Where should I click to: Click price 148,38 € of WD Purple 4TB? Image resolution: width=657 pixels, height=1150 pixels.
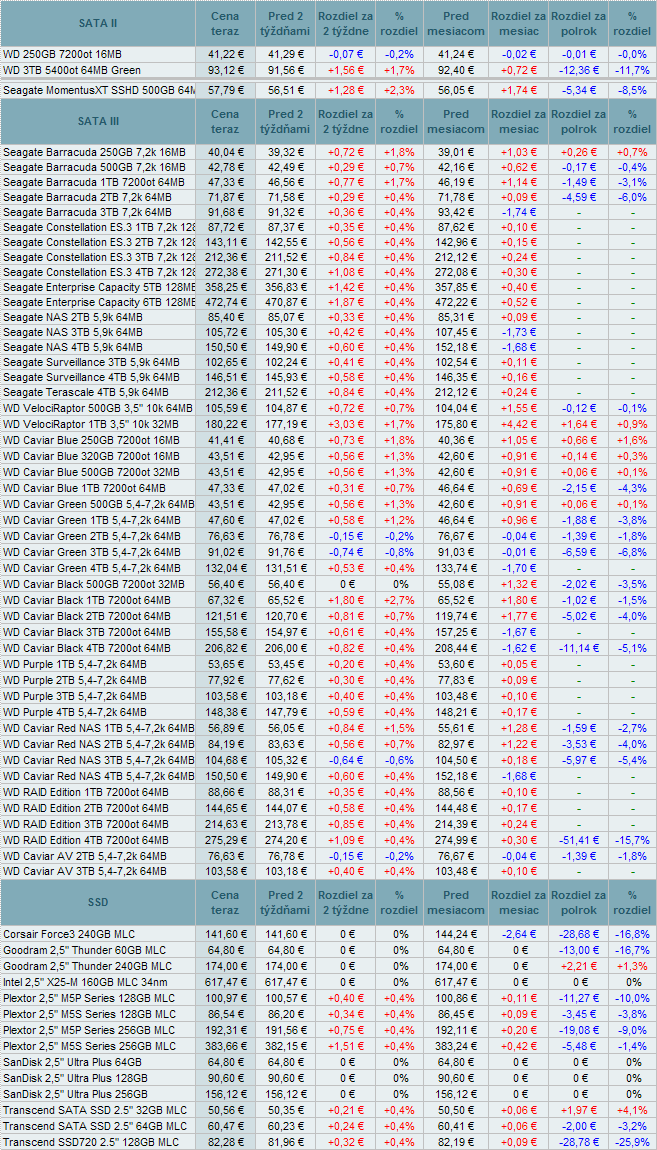[226, 713]
